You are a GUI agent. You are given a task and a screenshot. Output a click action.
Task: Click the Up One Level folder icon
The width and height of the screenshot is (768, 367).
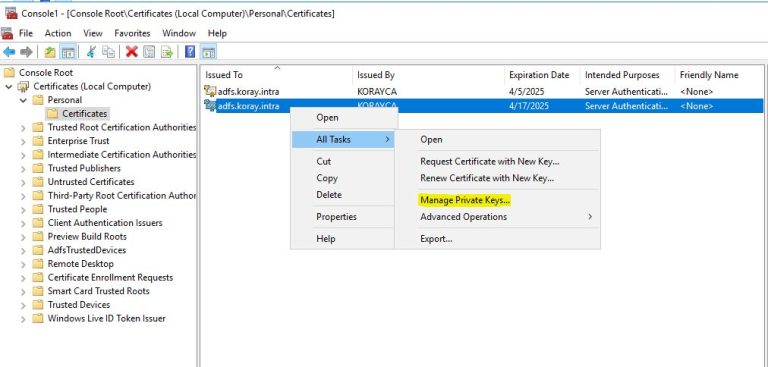(50, 52)
